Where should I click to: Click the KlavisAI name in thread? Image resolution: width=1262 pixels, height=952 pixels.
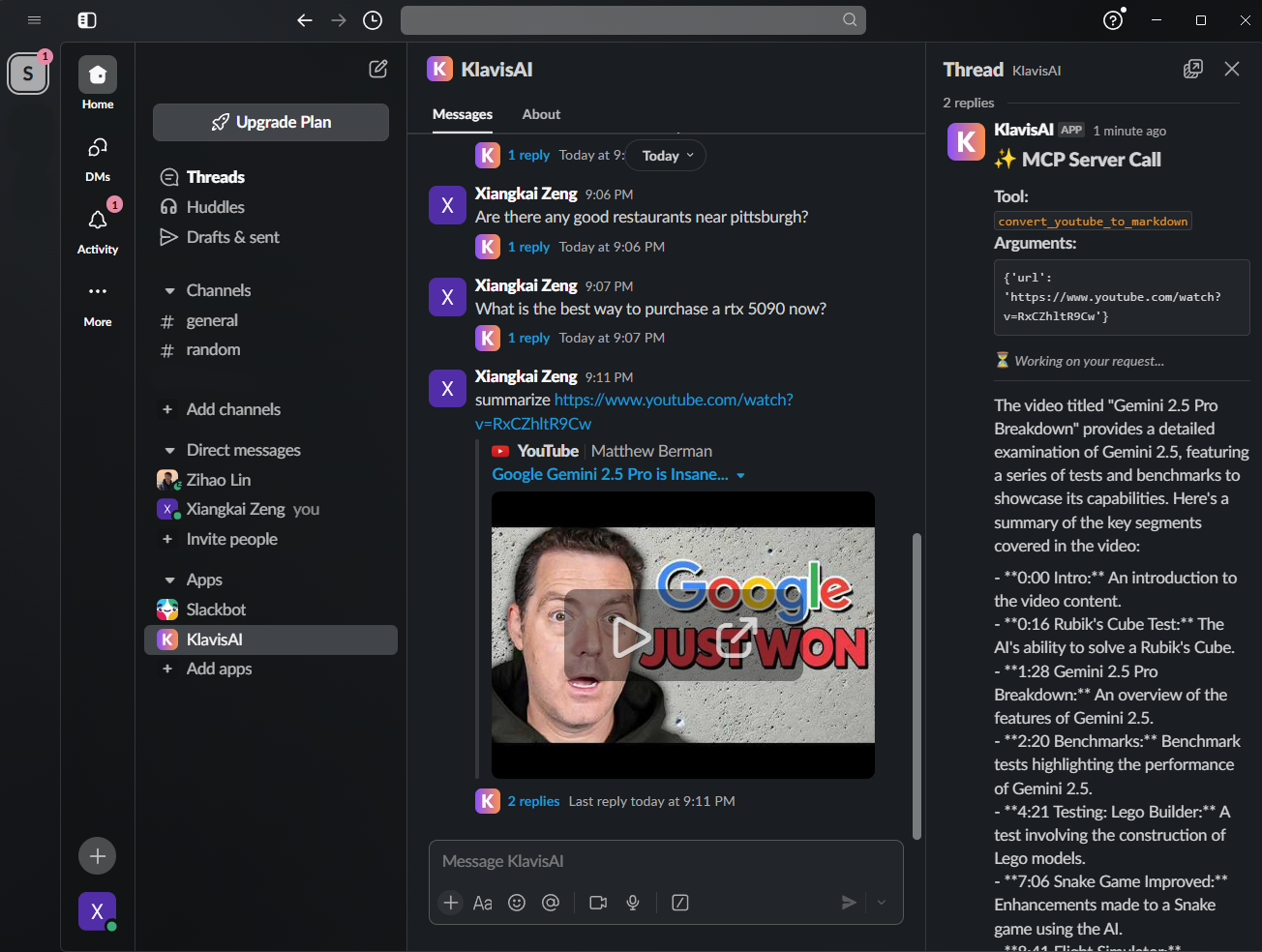pyautogui.click(x=1024, y=130)
